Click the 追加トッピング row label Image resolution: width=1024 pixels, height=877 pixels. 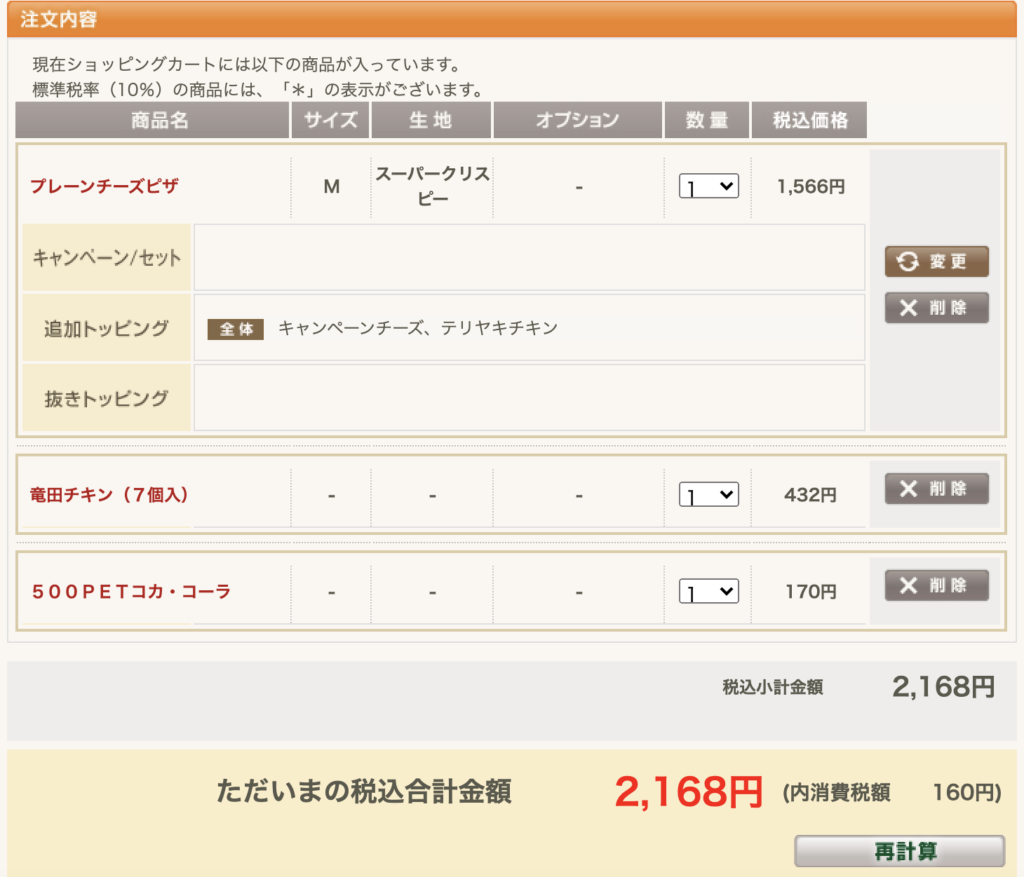pos(106,328)
